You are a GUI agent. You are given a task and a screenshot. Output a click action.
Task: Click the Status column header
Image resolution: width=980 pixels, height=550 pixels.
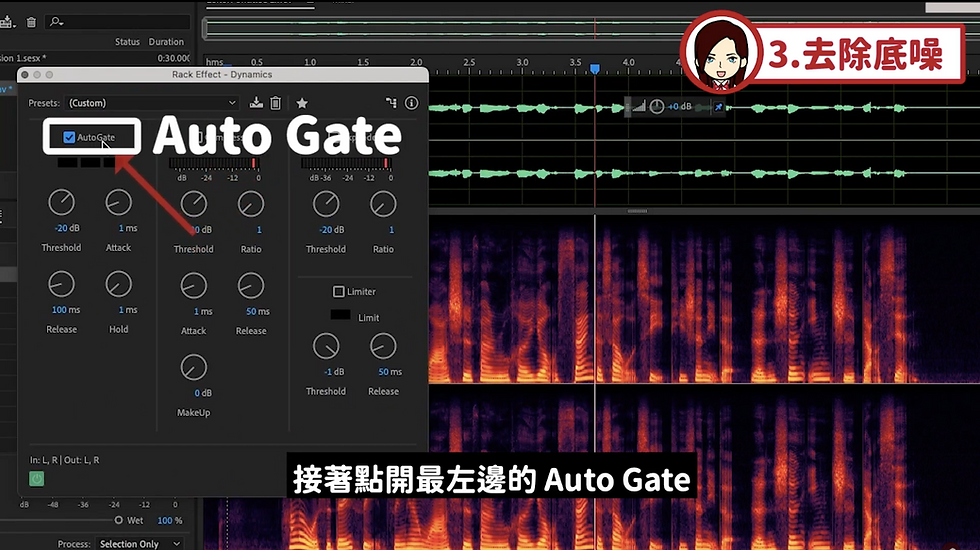[128, 42]
